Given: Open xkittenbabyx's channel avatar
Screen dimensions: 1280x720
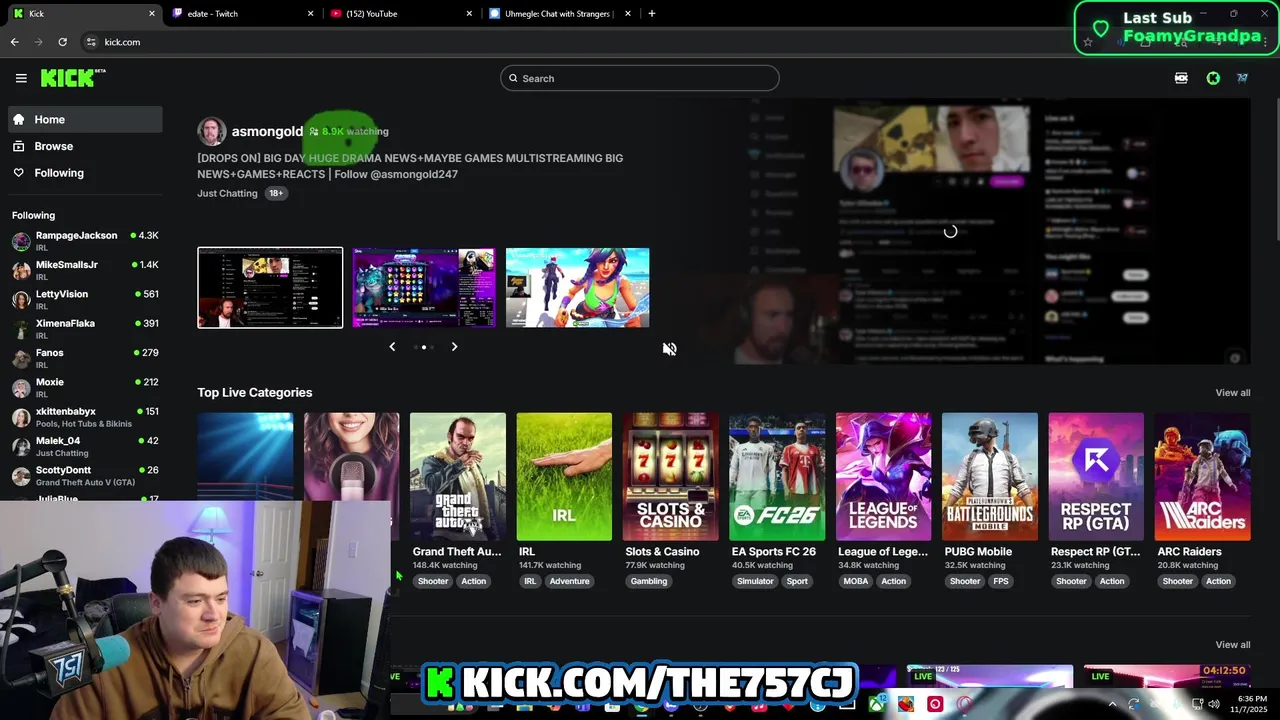Looking at the screenshot, I should point(21,417).
